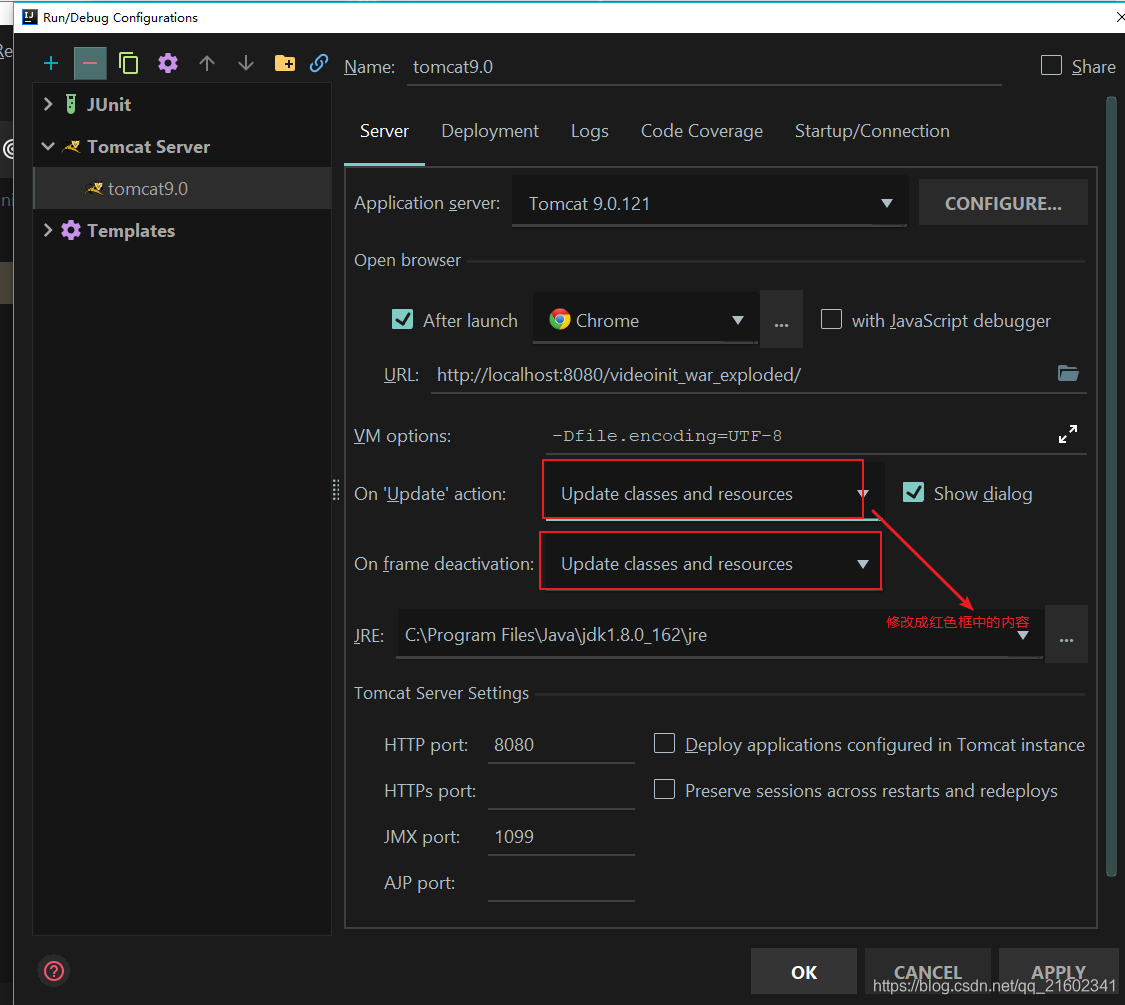Click the Name input field
Screen dimensions: 1125x1005
tap(704, 67)
